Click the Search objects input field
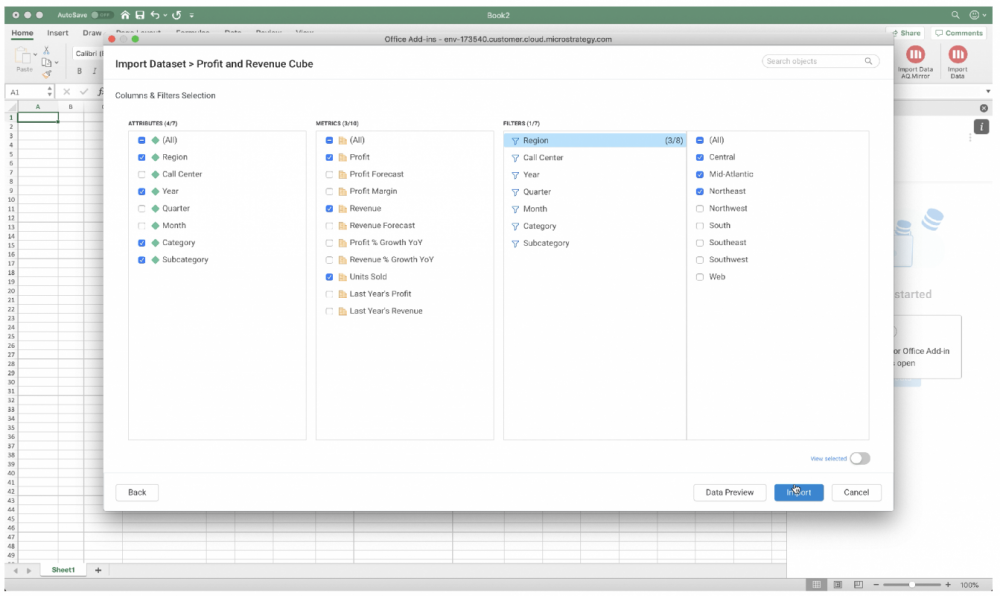1000x596 pixels. click(820, 61)
